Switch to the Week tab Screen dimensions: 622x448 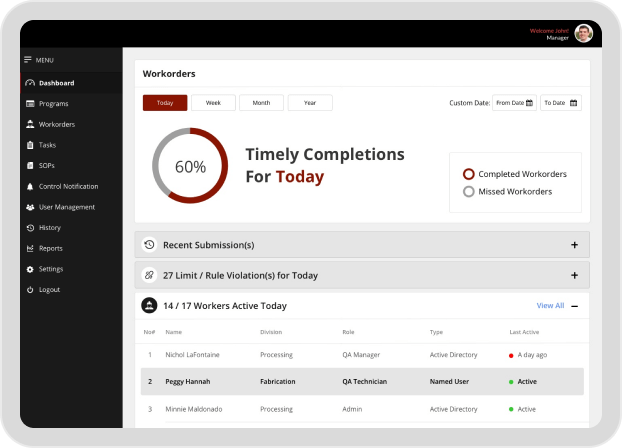[x=213, y=103]
